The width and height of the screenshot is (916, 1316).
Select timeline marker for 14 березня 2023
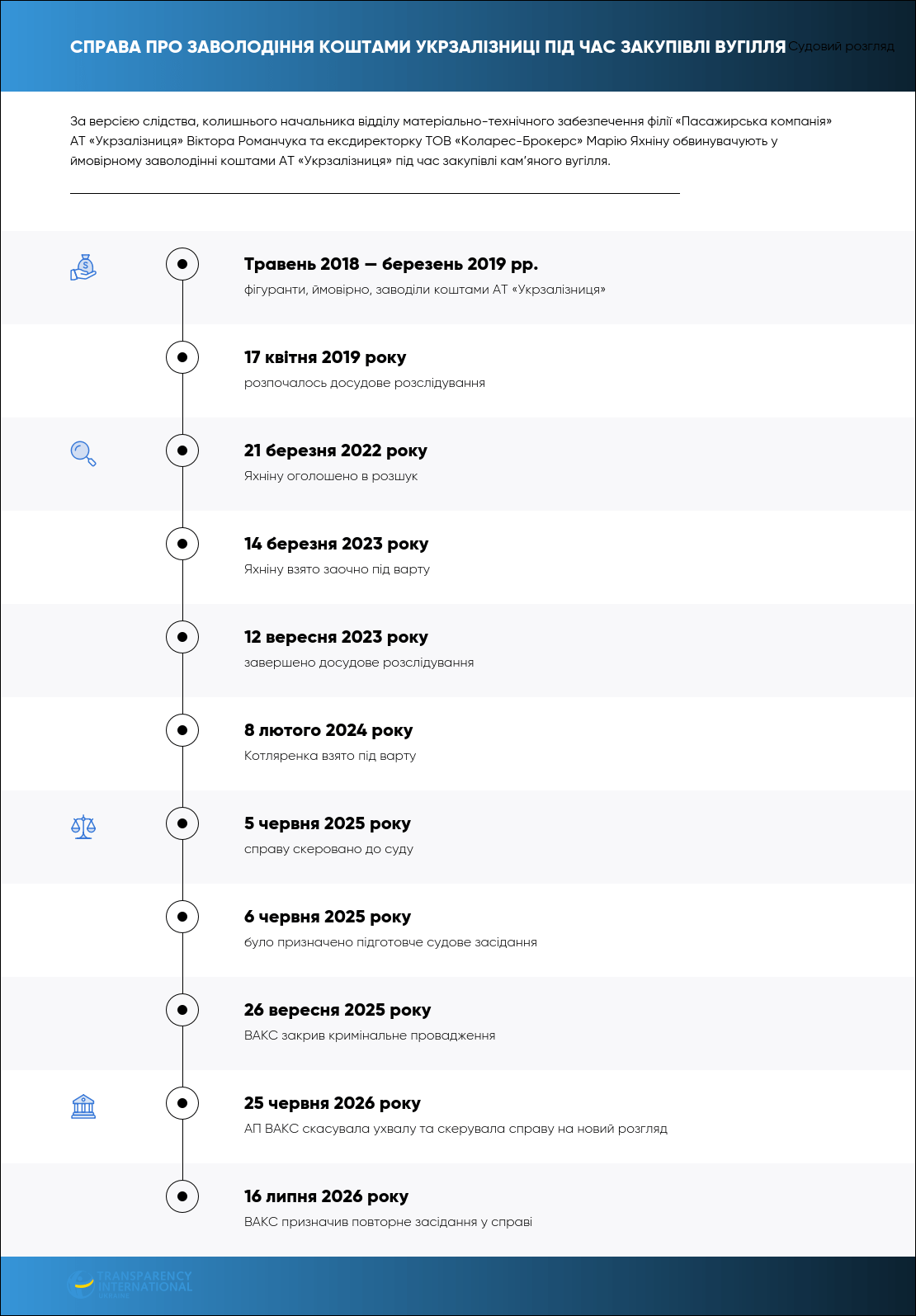point(182,544)
